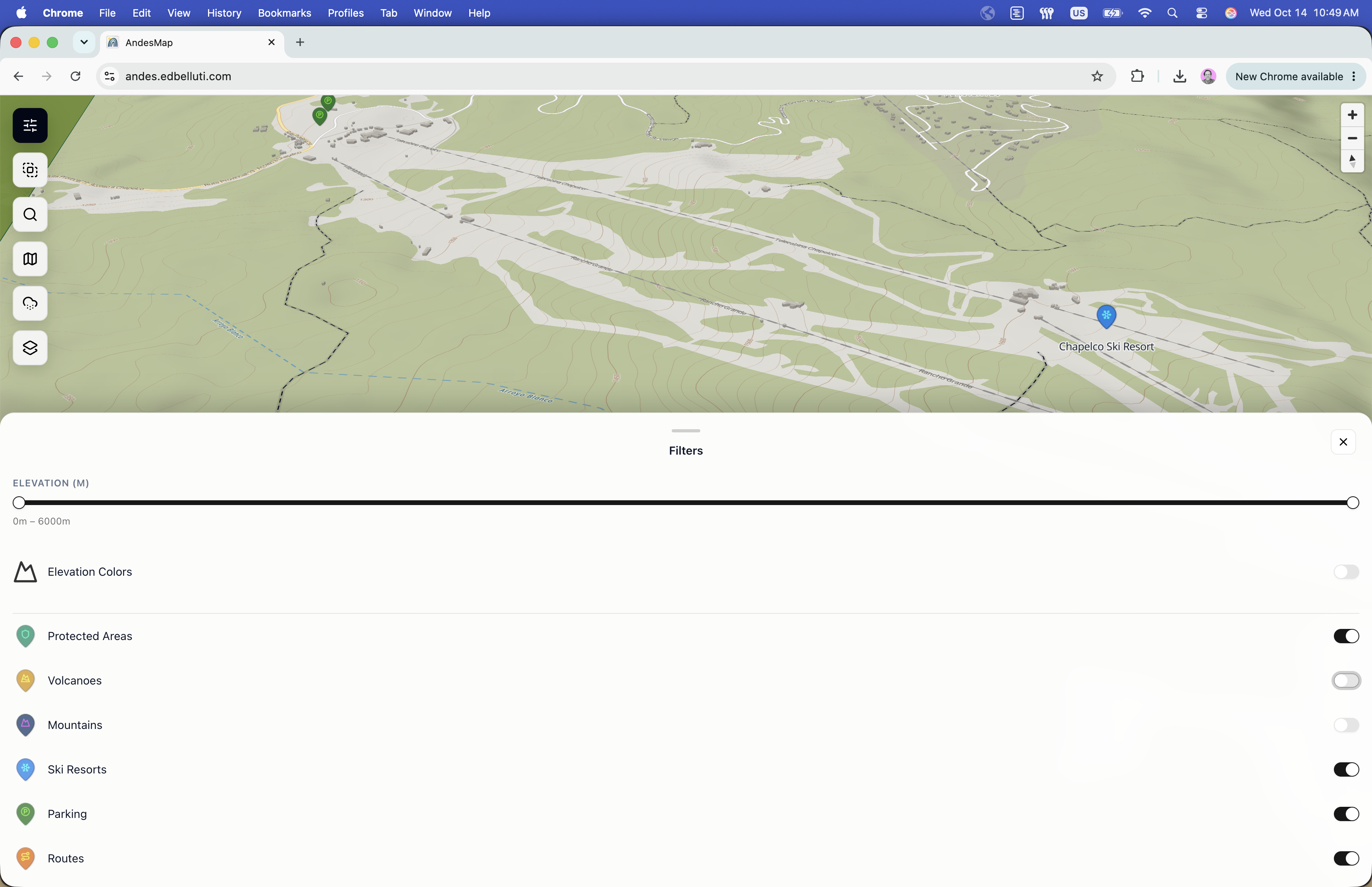Screen dimensions: 1372x887
Task: Open the weather cloud snow button
Action: pyautogui.click(x=30, y=303)
